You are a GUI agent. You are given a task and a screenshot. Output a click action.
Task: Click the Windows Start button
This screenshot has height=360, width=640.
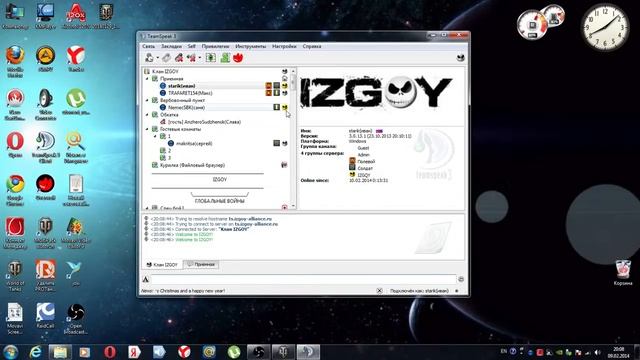tap(10, 352)
